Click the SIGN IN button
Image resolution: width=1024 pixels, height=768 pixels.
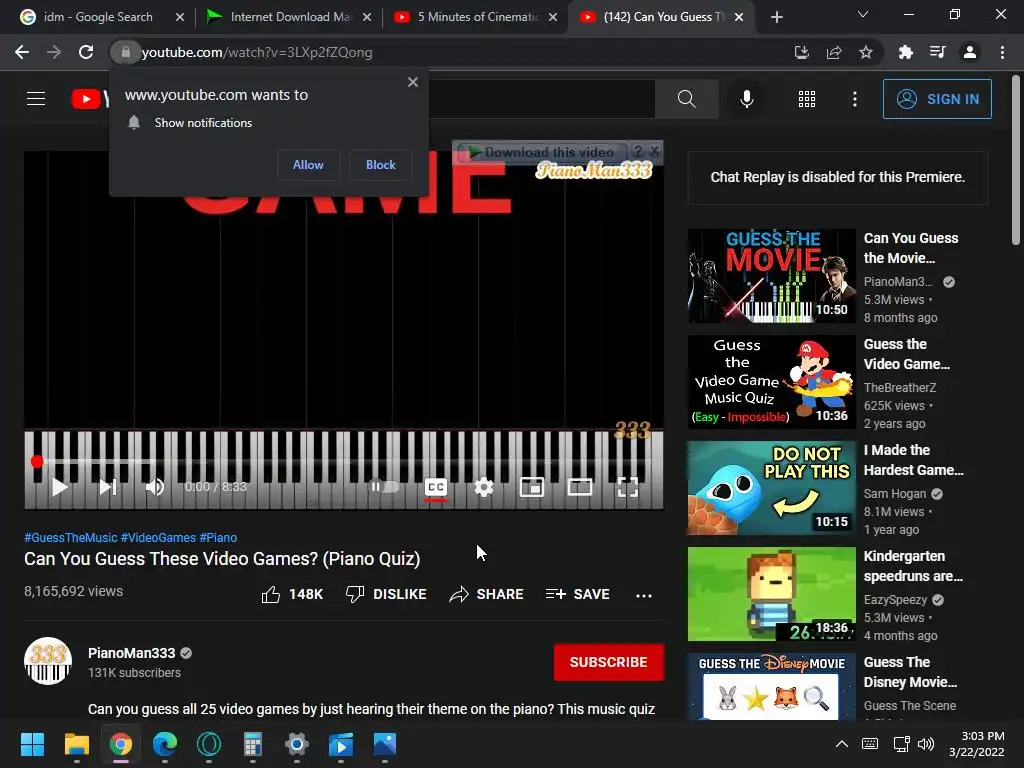click(937, 99)
